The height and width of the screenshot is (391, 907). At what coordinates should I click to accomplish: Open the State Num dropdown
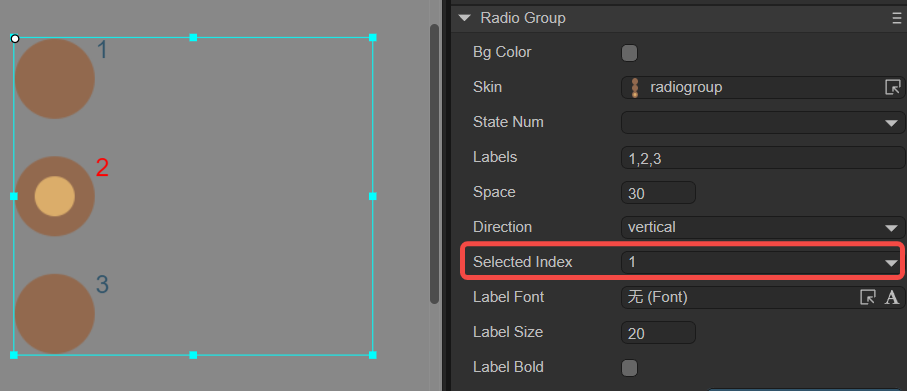pos(762,123)
